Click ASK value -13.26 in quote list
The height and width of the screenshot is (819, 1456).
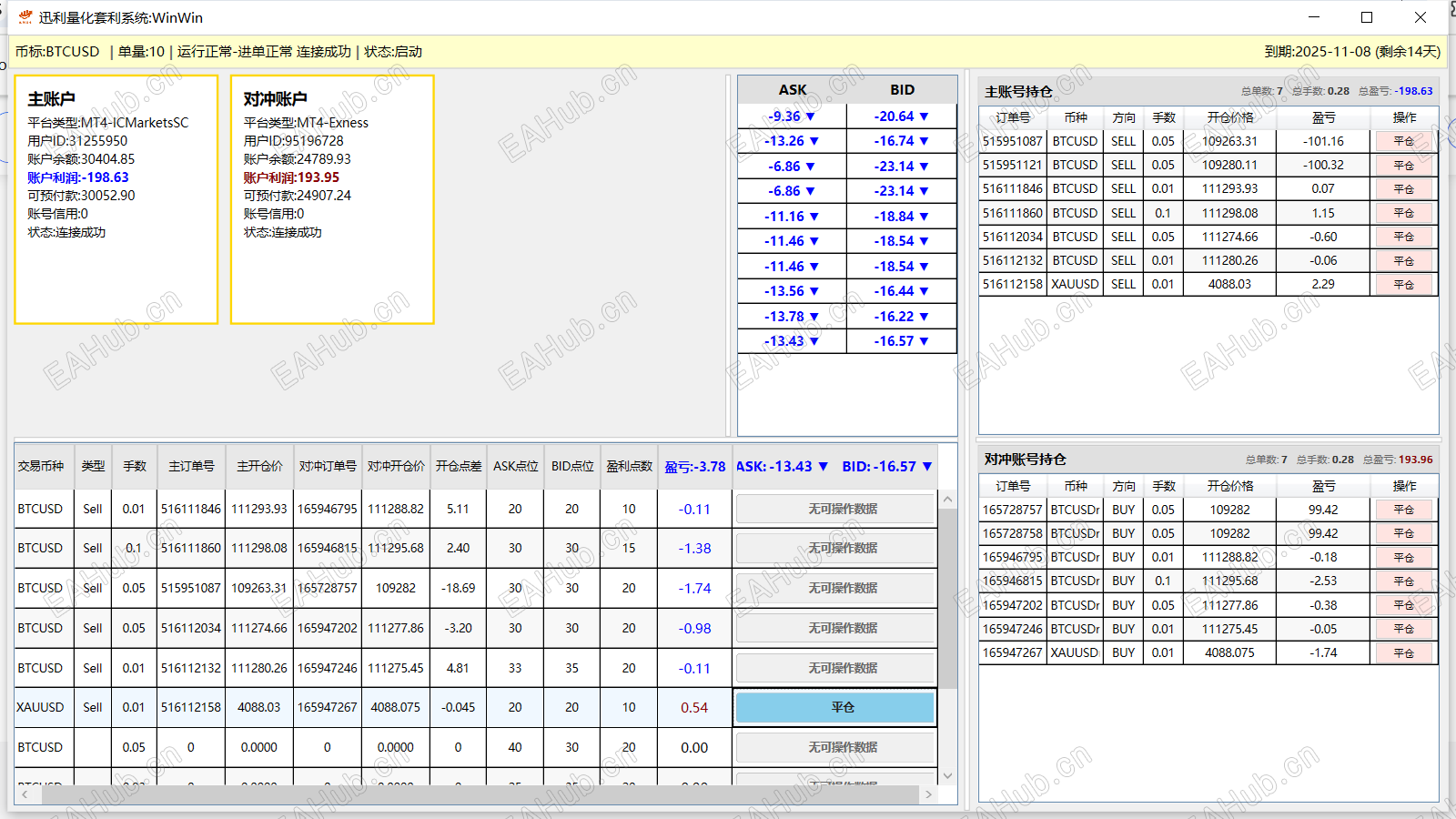point(792,141)
